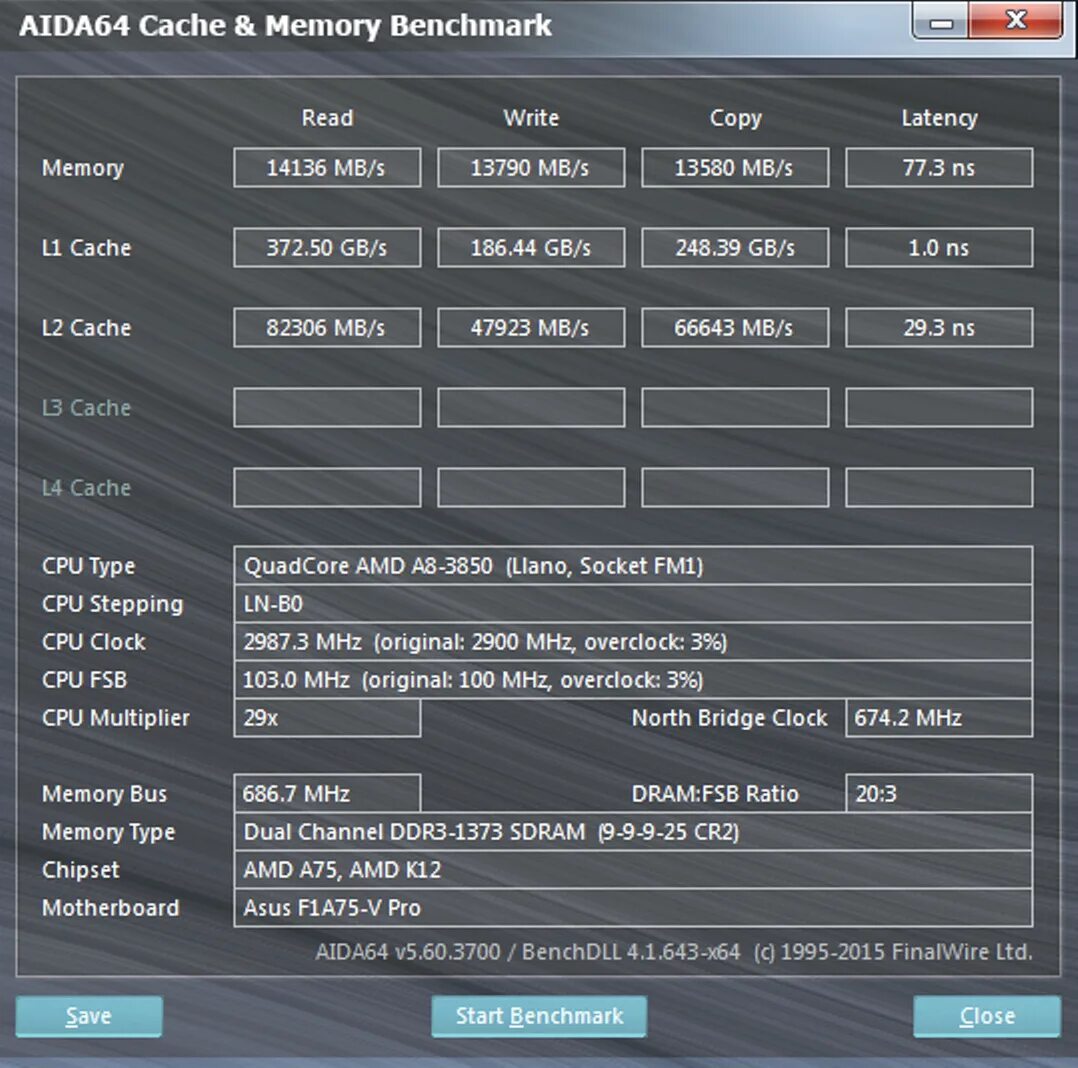Select L1 Cache Copy 248.39 GB/s
This screenshot has height=1068, width=1078.
[735, 248]
